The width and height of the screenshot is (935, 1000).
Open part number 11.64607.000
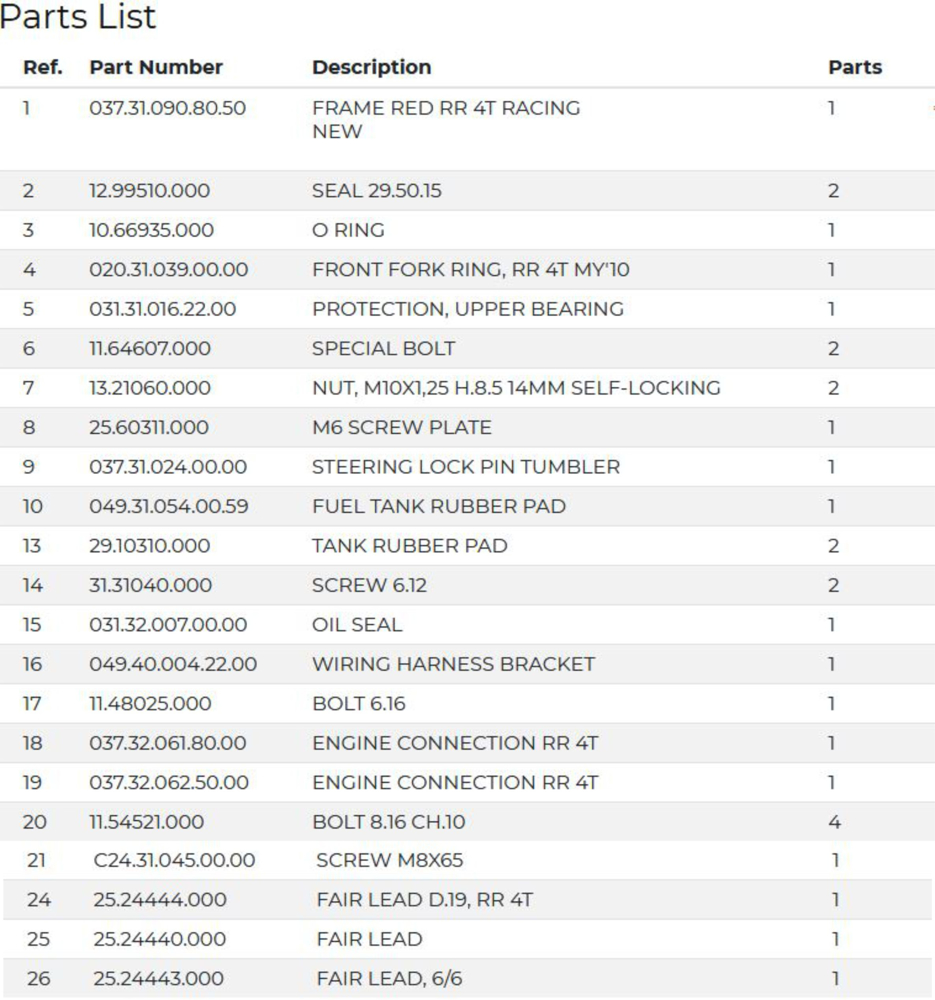(x=150, y=349)
